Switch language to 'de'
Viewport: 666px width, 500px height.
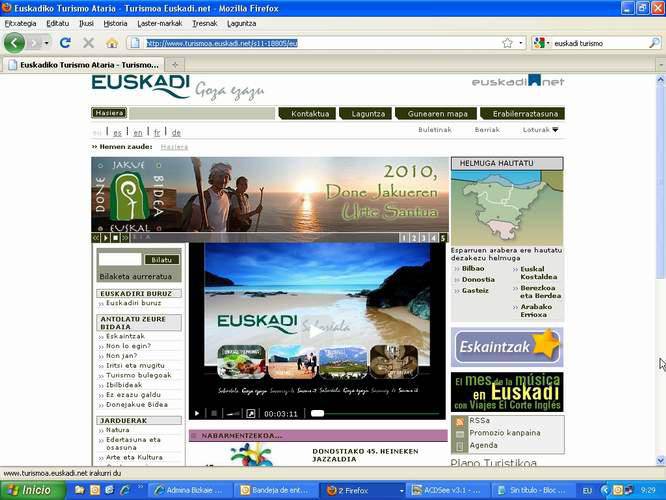pyautogui.click(x=176, y=133)
